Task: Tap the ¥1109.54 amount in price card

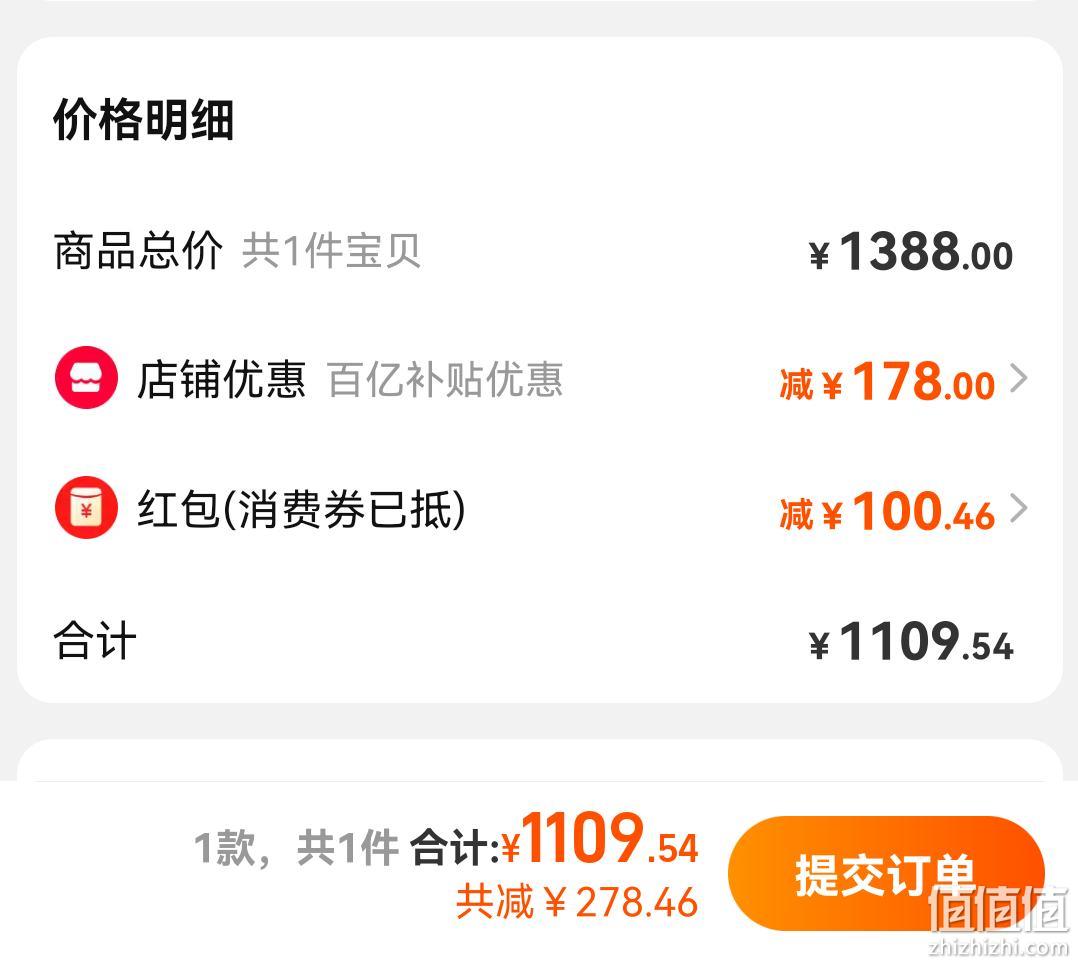Action: pos(911,642)
